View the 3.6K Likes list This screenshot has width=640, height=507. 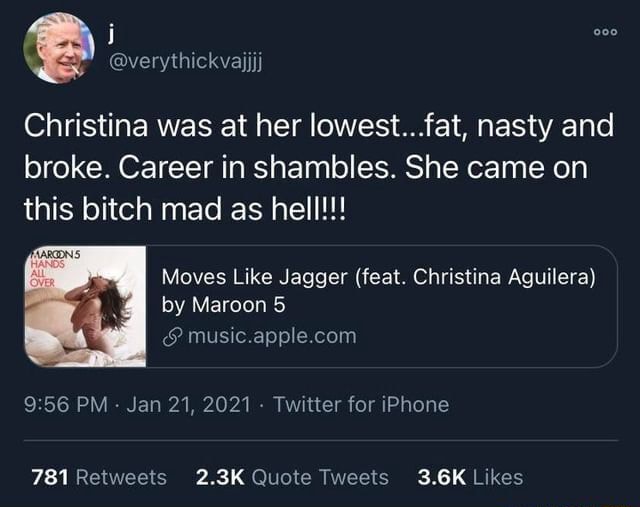pyautogui.click(x=469, y=477)
